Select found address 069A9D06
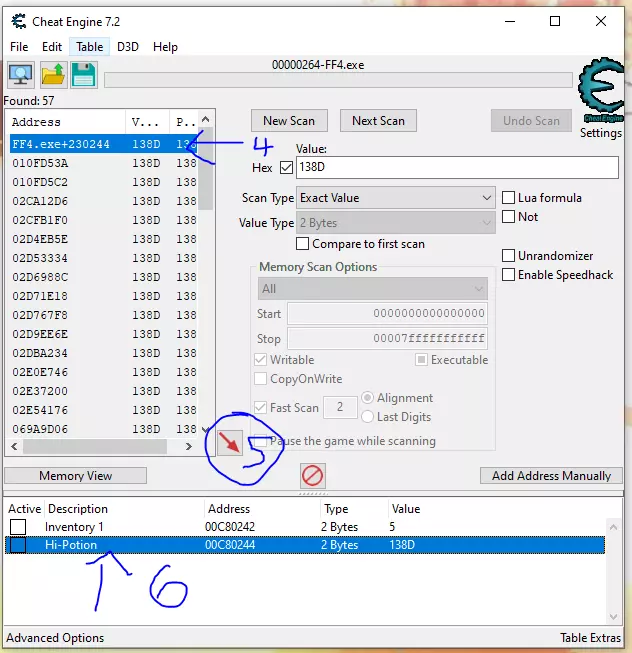The image size is (632, 653). 103,429
